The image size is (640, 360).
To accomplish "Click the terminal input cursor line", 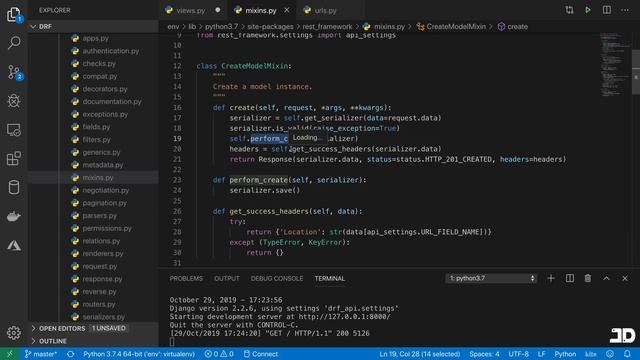I will pyautogui.click(x=172, y=342).
